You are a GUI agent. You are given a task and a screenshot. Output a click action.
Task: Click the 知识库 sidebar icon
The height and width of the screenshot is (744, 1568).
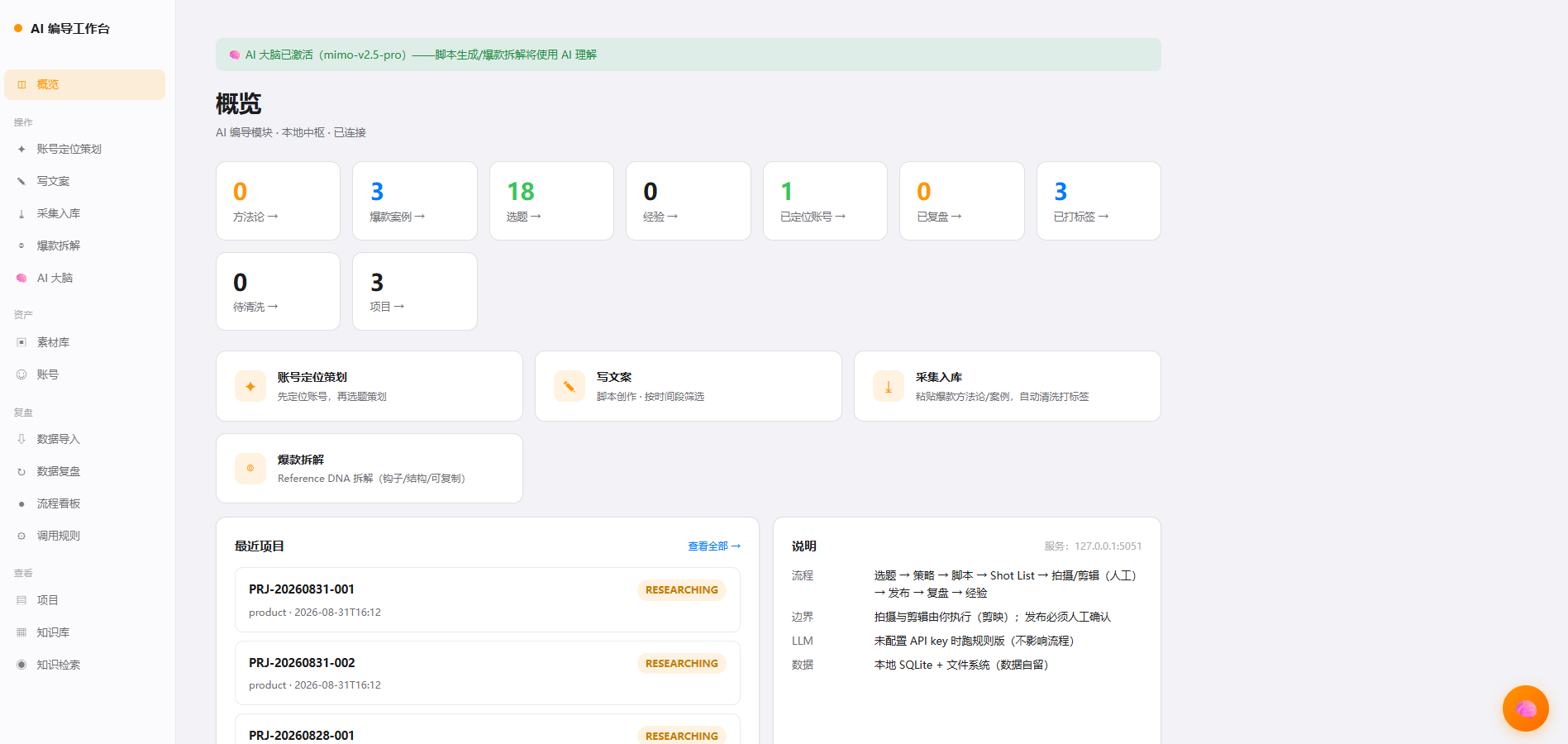click(x=21, y=632)
